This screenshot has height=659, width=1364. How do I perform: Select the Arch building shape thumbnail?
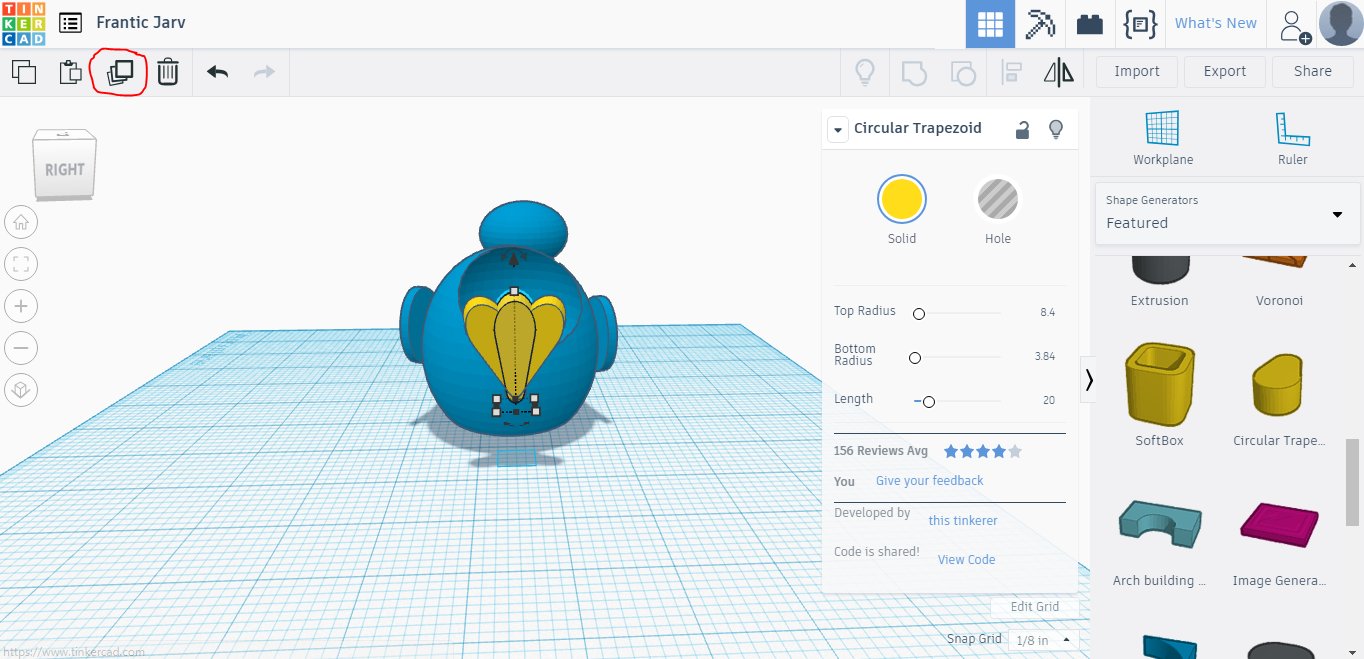(1160, 525)
